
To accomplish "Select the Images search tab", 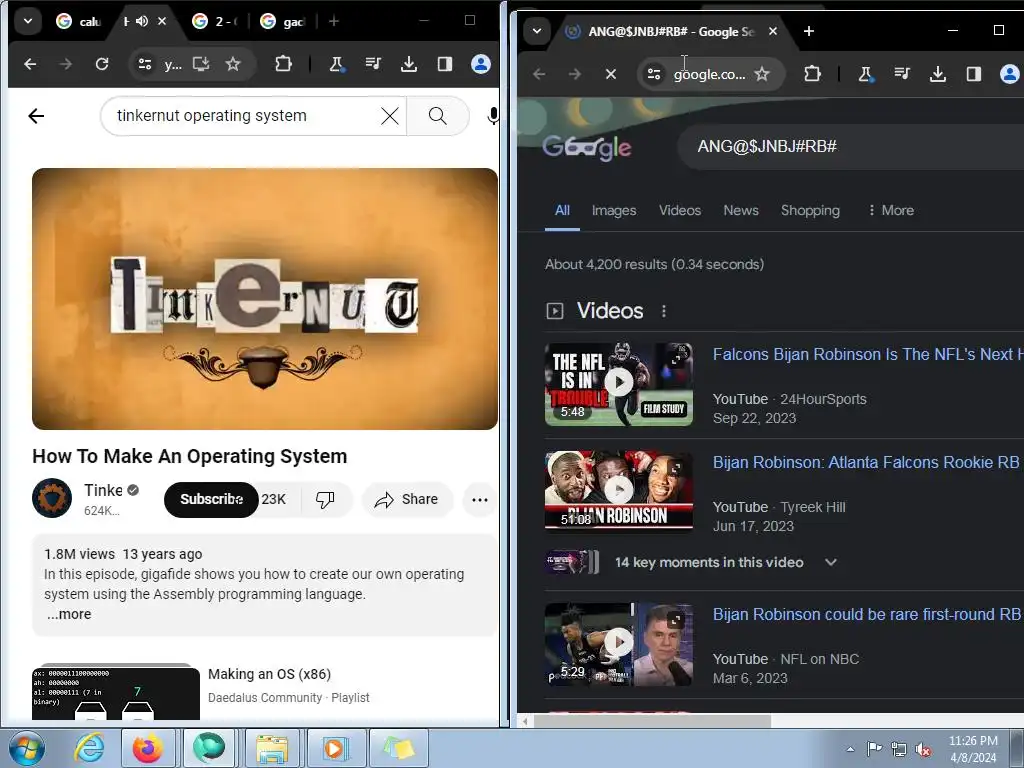I will pos(614,210).
